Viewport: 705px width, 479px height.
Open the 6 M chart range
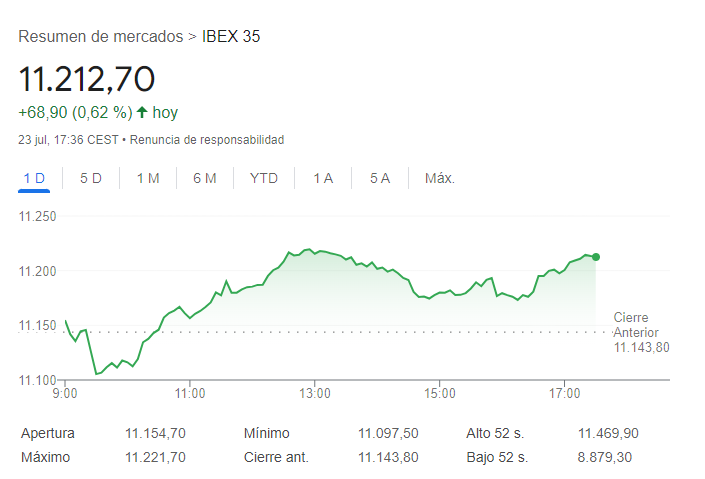point(205,178)
